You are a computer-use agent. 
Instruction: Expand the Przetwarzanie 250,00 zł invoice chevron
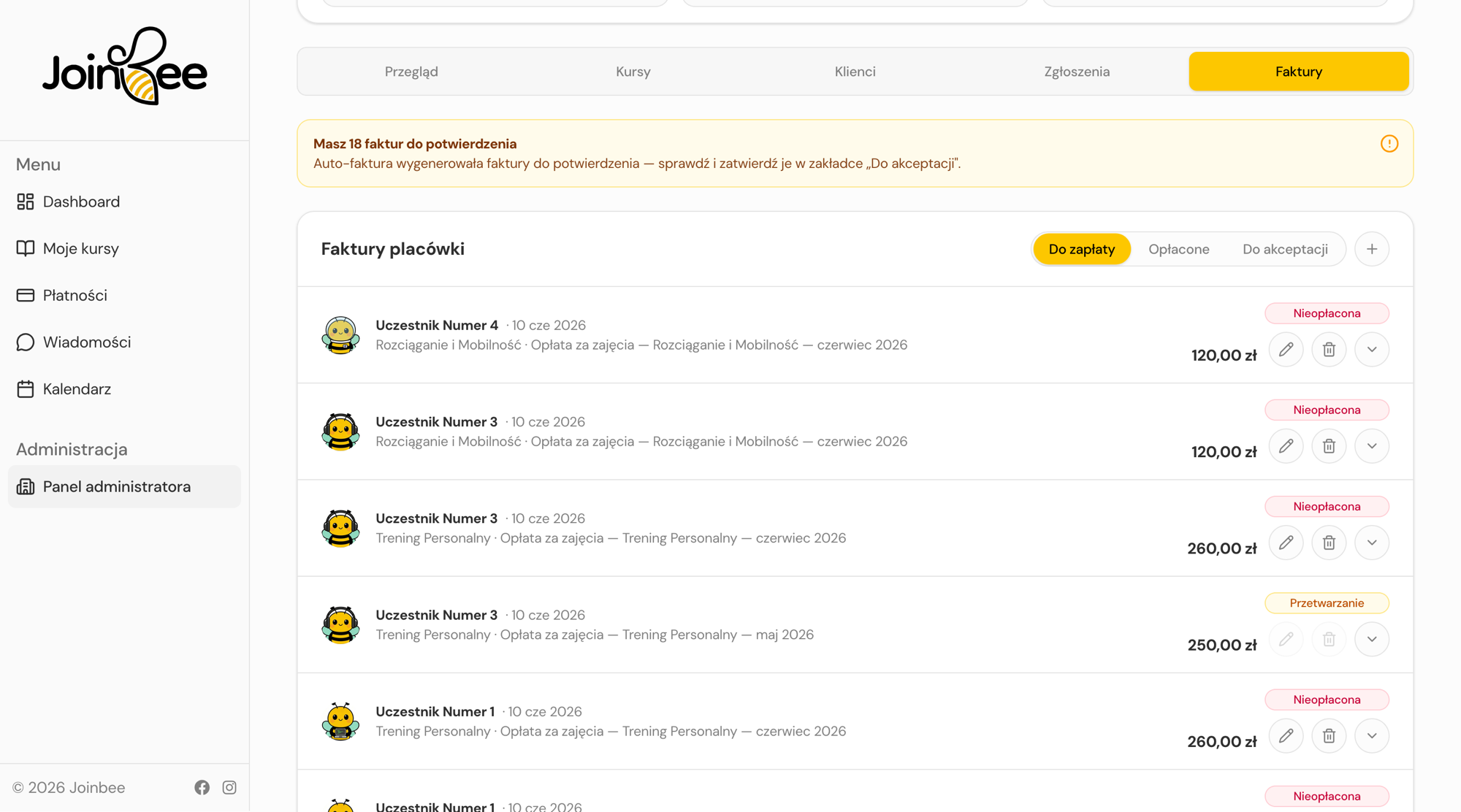(1372, 640)
